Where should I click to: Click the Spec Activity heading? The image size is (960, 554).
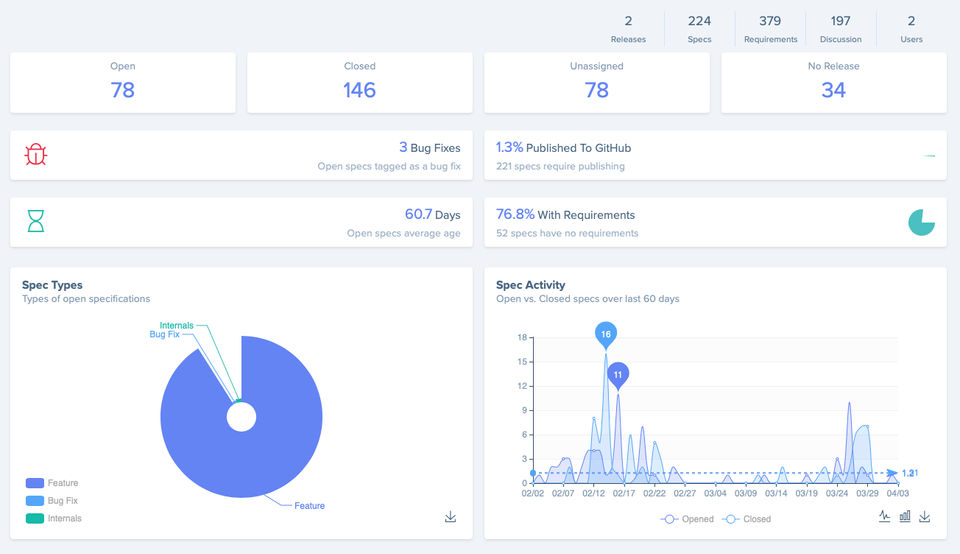[530, 285]
